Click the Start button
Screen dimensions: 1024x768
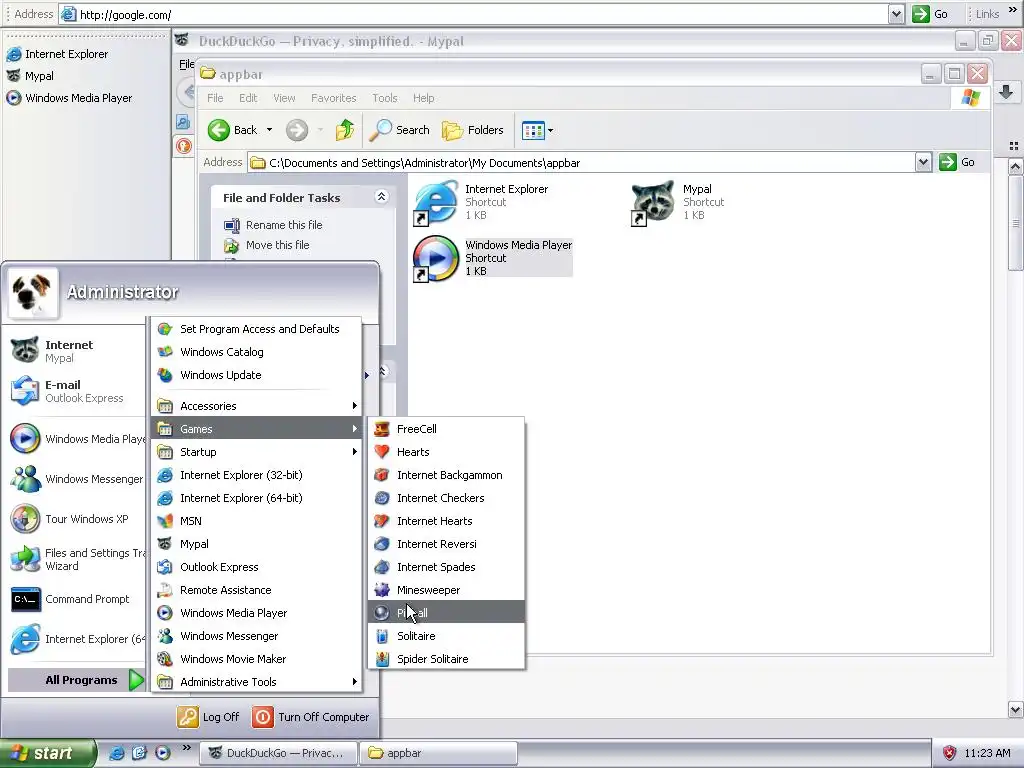(x=47, y=753)
